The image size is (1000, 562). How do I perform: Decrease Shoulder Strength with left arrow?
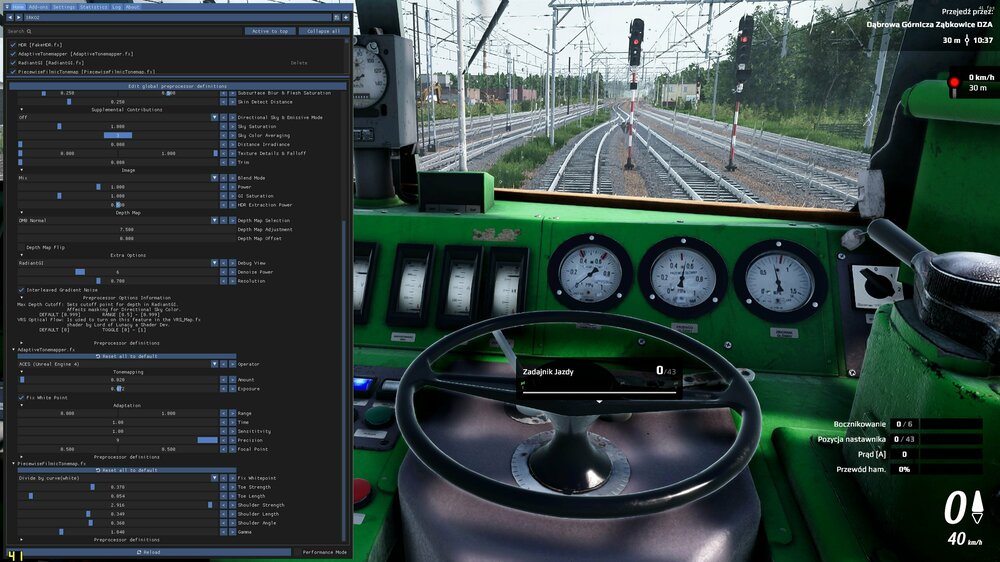coord(222,505)
